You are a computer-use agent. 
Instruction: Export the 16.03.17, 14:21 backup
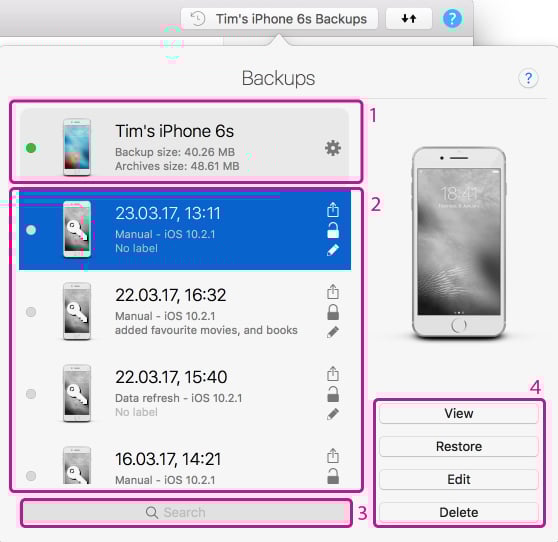coord(333,455)
